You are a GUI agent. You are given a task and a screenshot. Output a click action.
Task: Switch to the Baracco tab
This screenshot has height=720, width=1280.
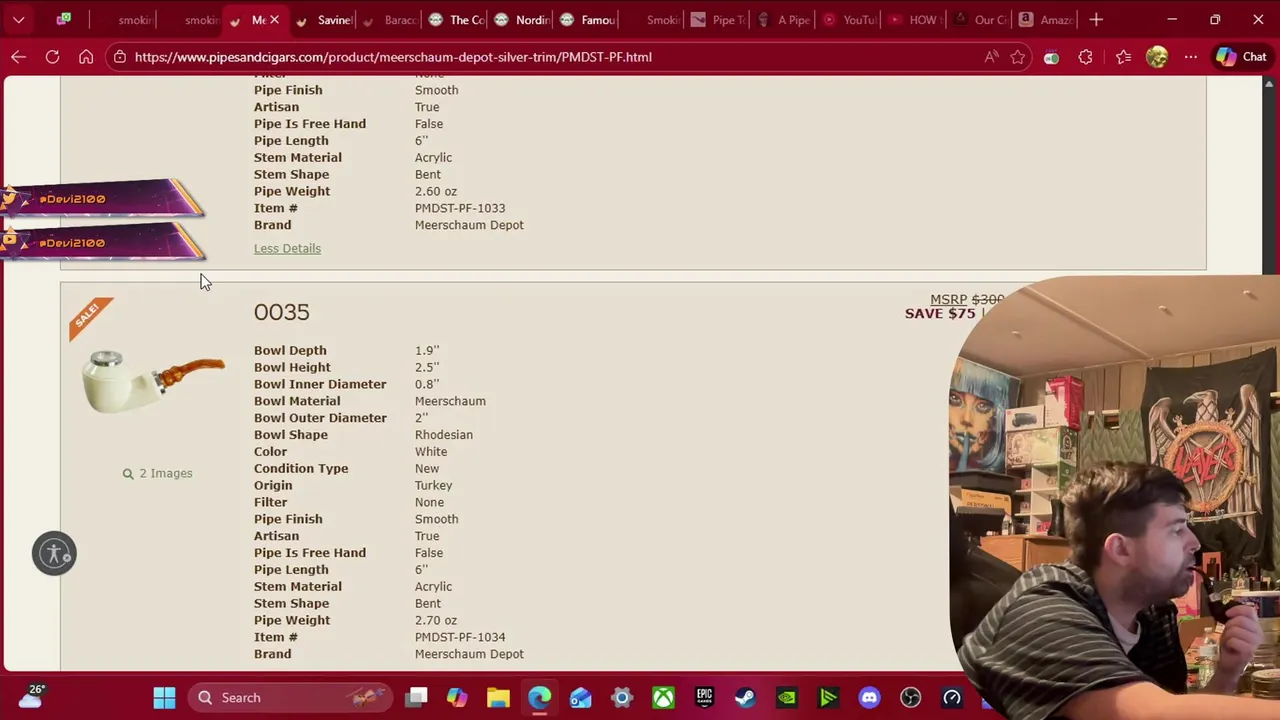pos(390,19)
